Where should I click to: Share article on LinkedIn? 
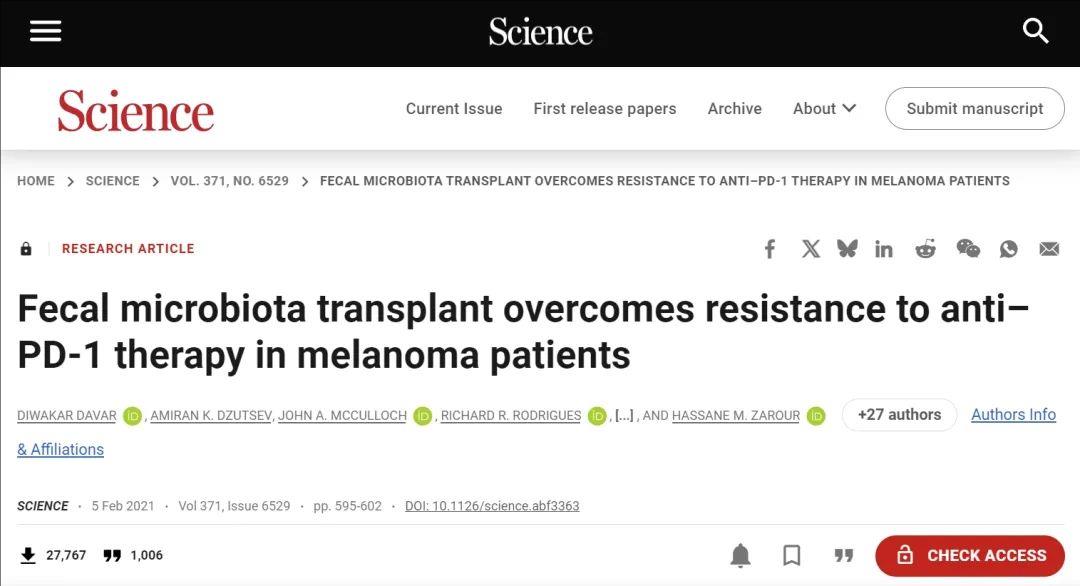[x=884, y=249]
